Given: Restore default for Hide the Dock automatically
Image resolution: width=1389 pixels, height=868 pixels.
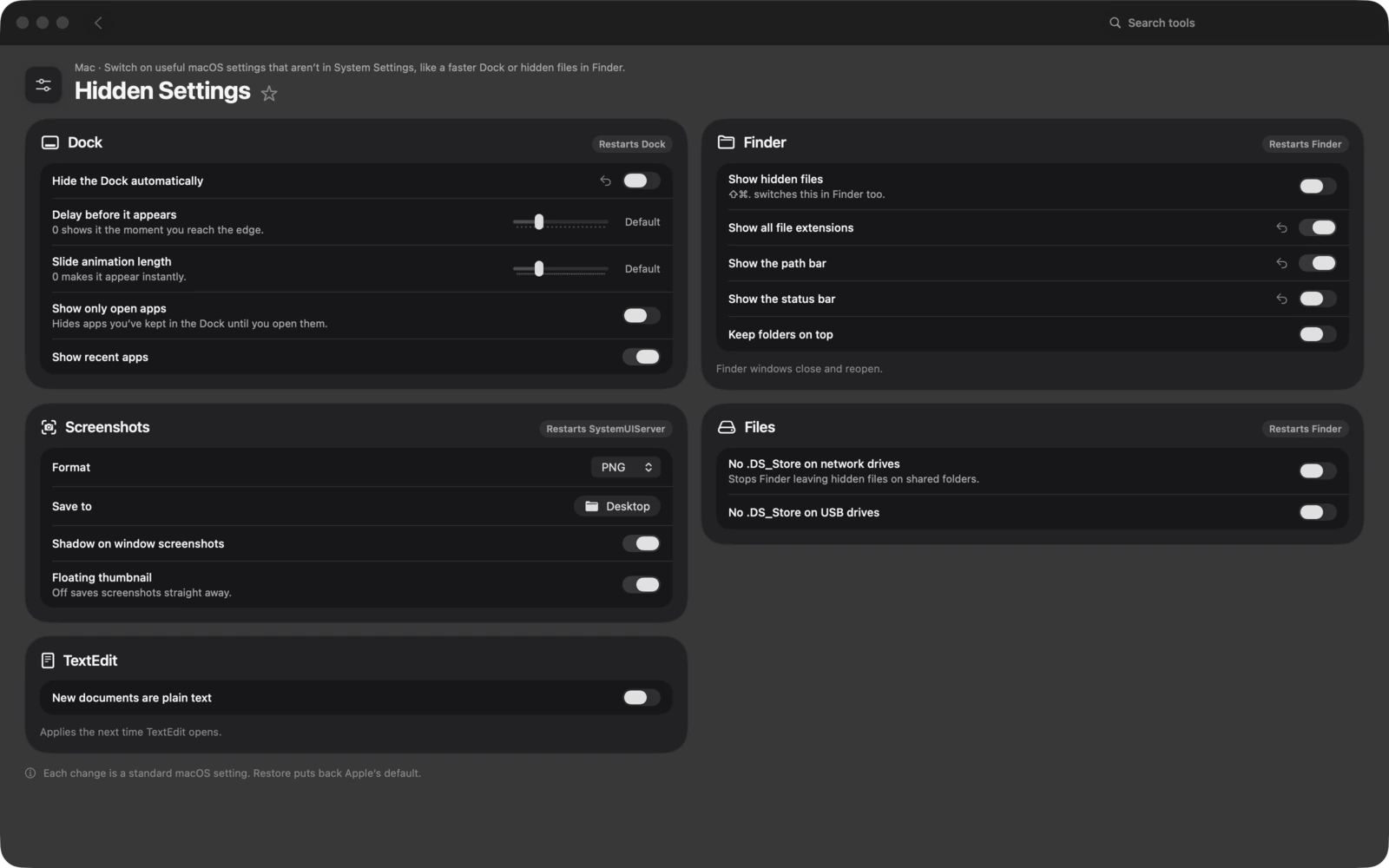Looking at the screenshot, I should coord(605,181).
